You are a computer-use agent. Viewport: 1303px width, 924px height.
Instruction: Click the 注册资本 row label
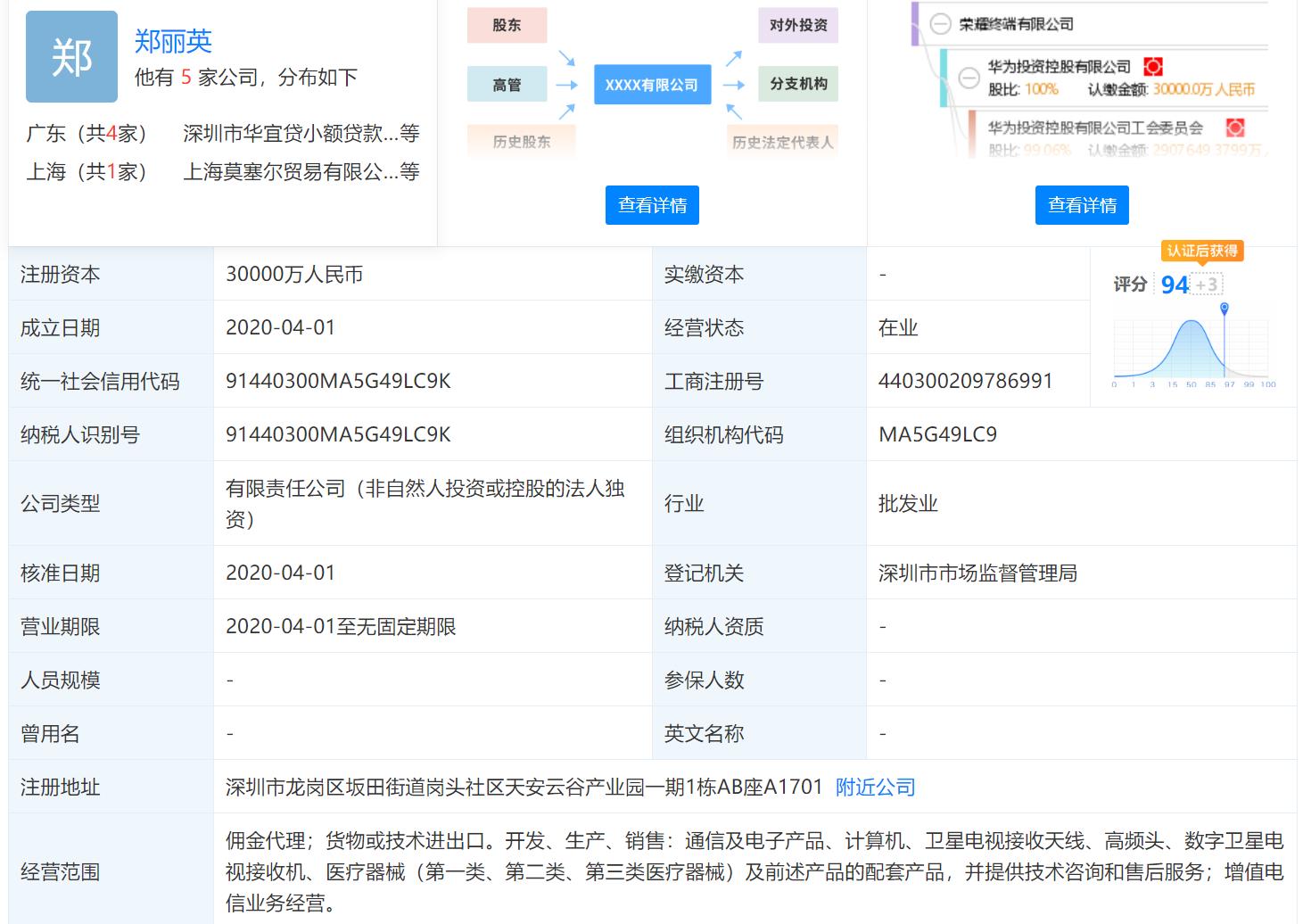point(60,274)
